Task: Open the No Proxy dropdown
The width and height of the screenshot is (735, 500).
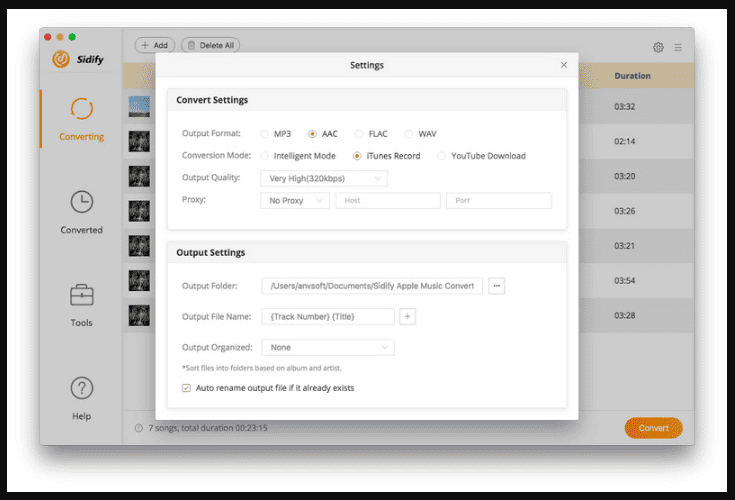Action: (x=295, y=201)
